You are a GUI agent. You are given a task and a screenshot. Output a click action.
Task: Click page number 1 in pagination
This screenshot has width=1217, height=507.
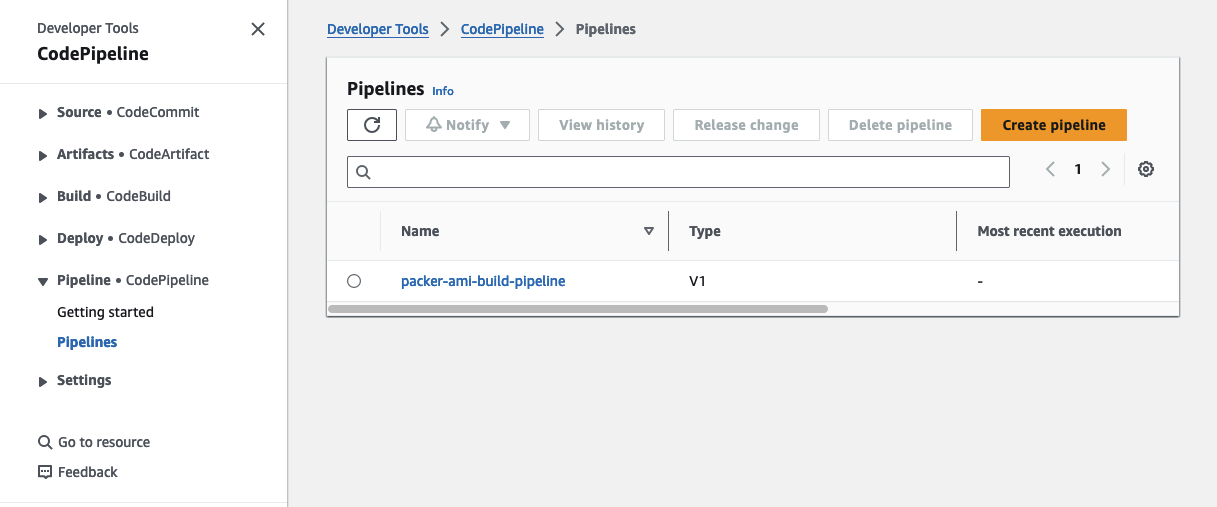[1078, 169]
